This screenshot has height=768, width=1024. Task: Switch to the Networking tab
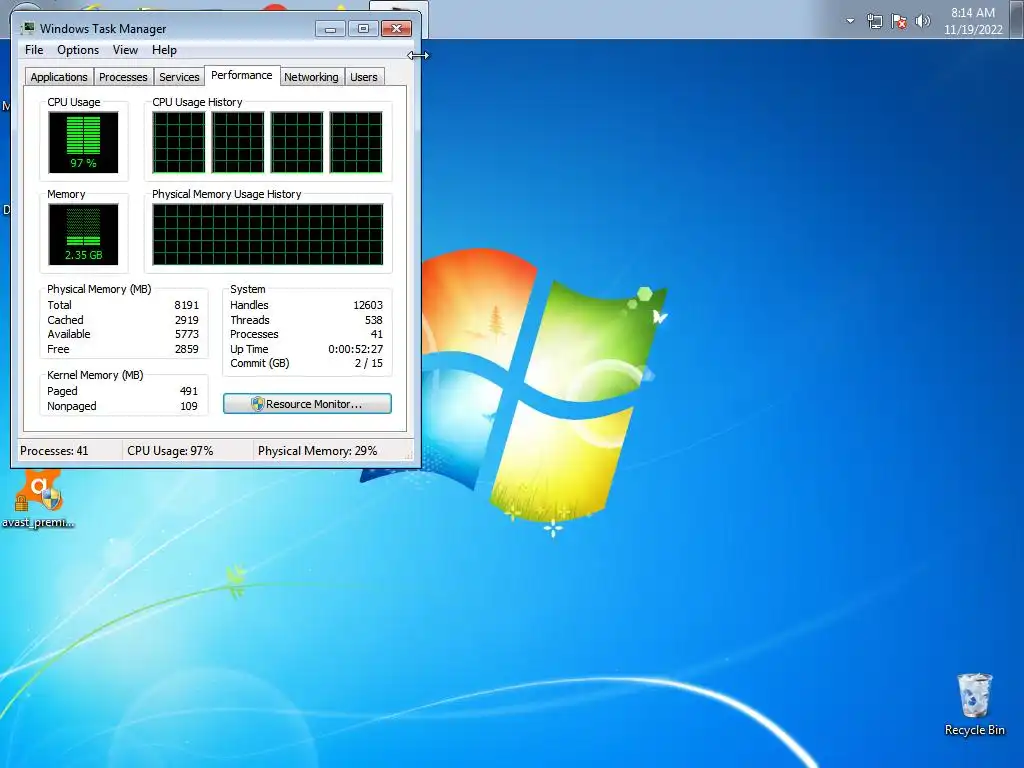pyautogui.click(x=311, y=77)
